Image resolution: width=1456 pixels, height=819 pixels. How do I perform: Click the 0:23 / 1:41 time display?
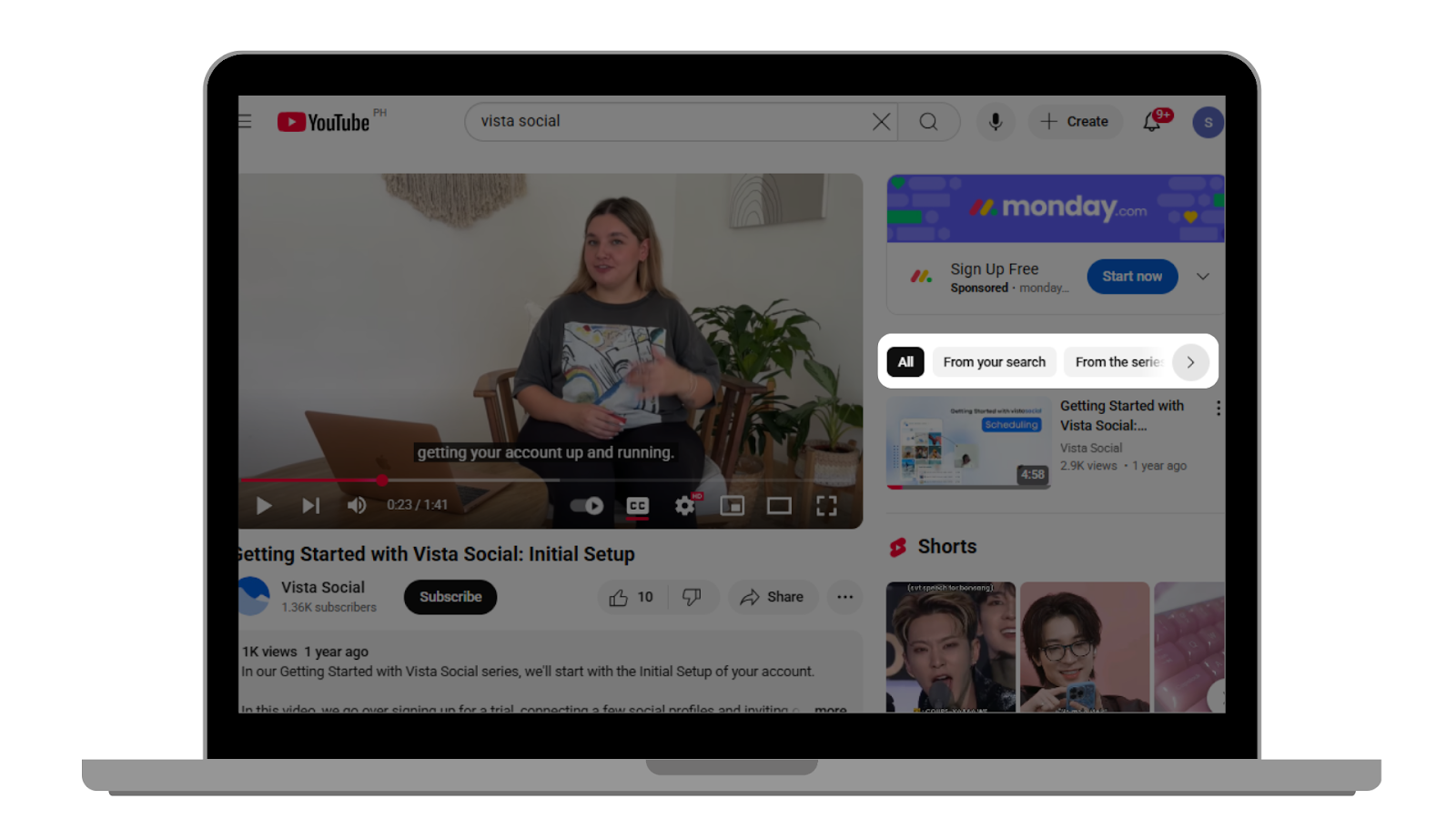click(x=417, y=505)
